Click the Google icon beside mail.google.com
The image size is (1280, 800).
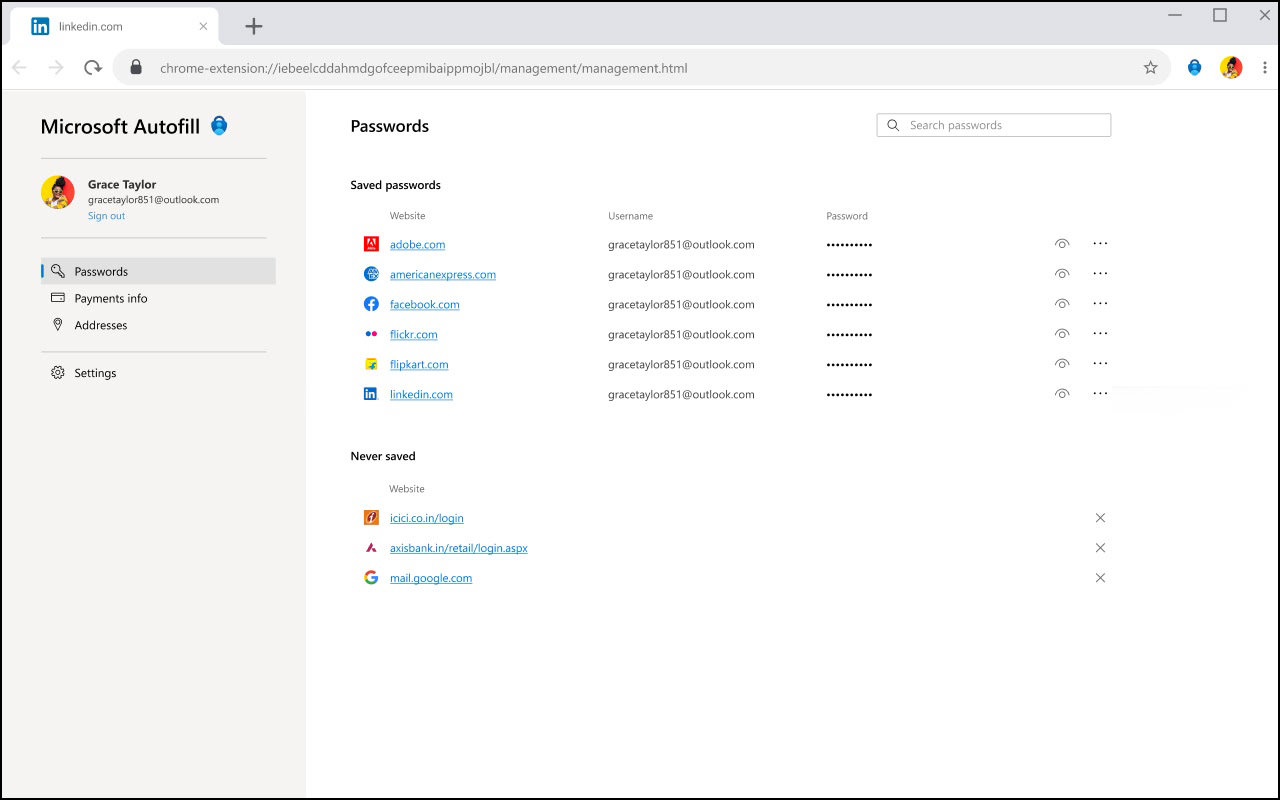coord(370,578)
